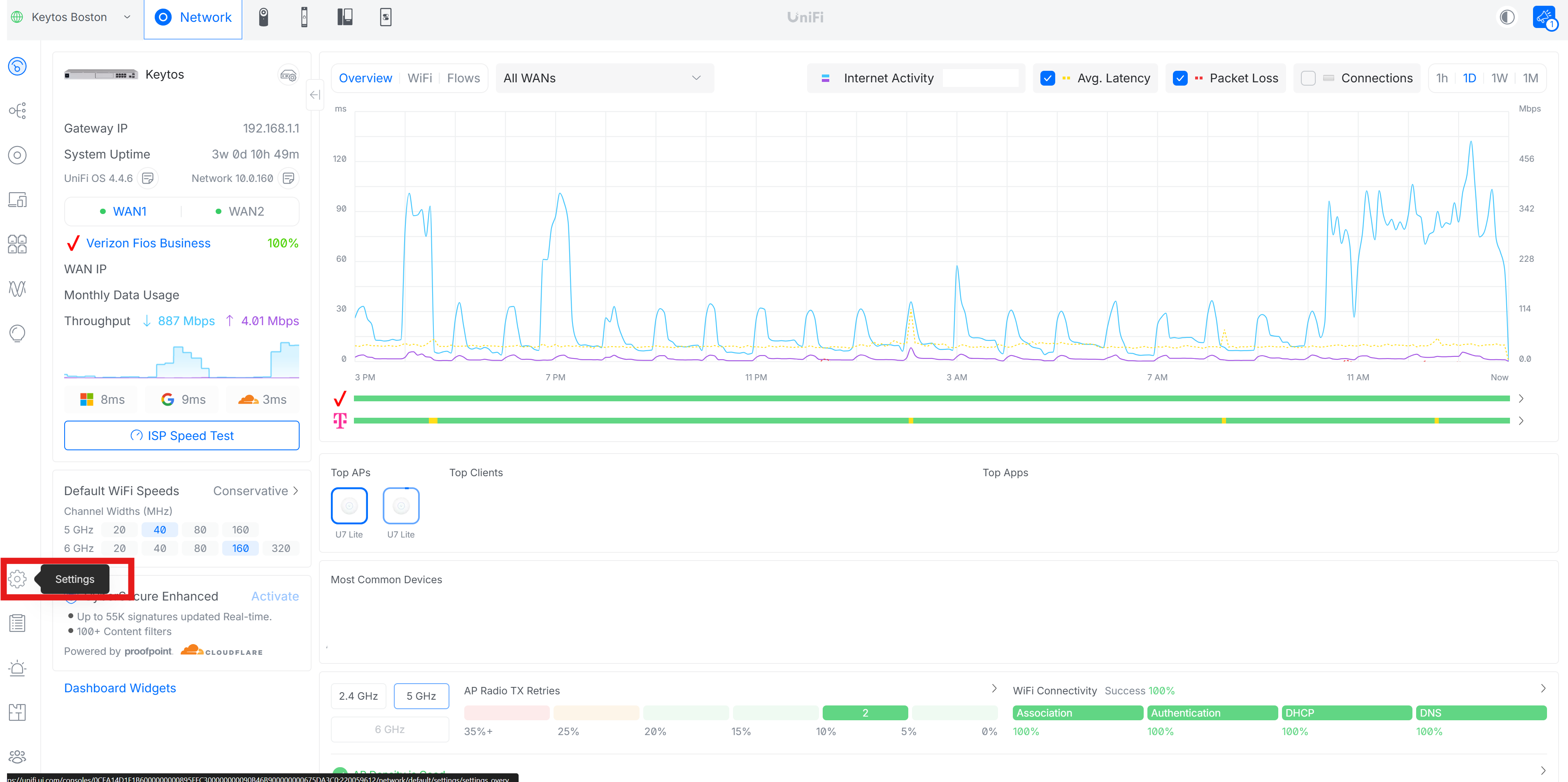Image resolution: width=1568 pixels, height=782 pixels.
Task: Open the UniFi Protect camera app
Action: click(263, 16)
